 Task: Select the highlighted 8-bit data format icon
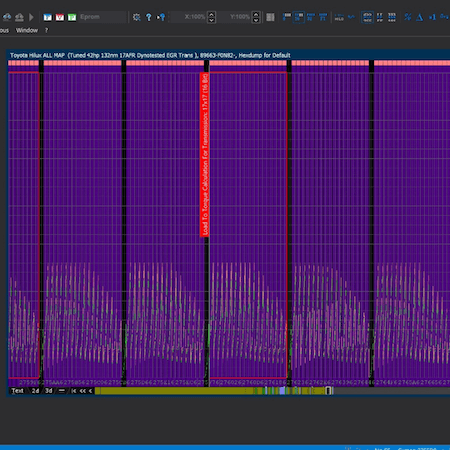point(367,17)
